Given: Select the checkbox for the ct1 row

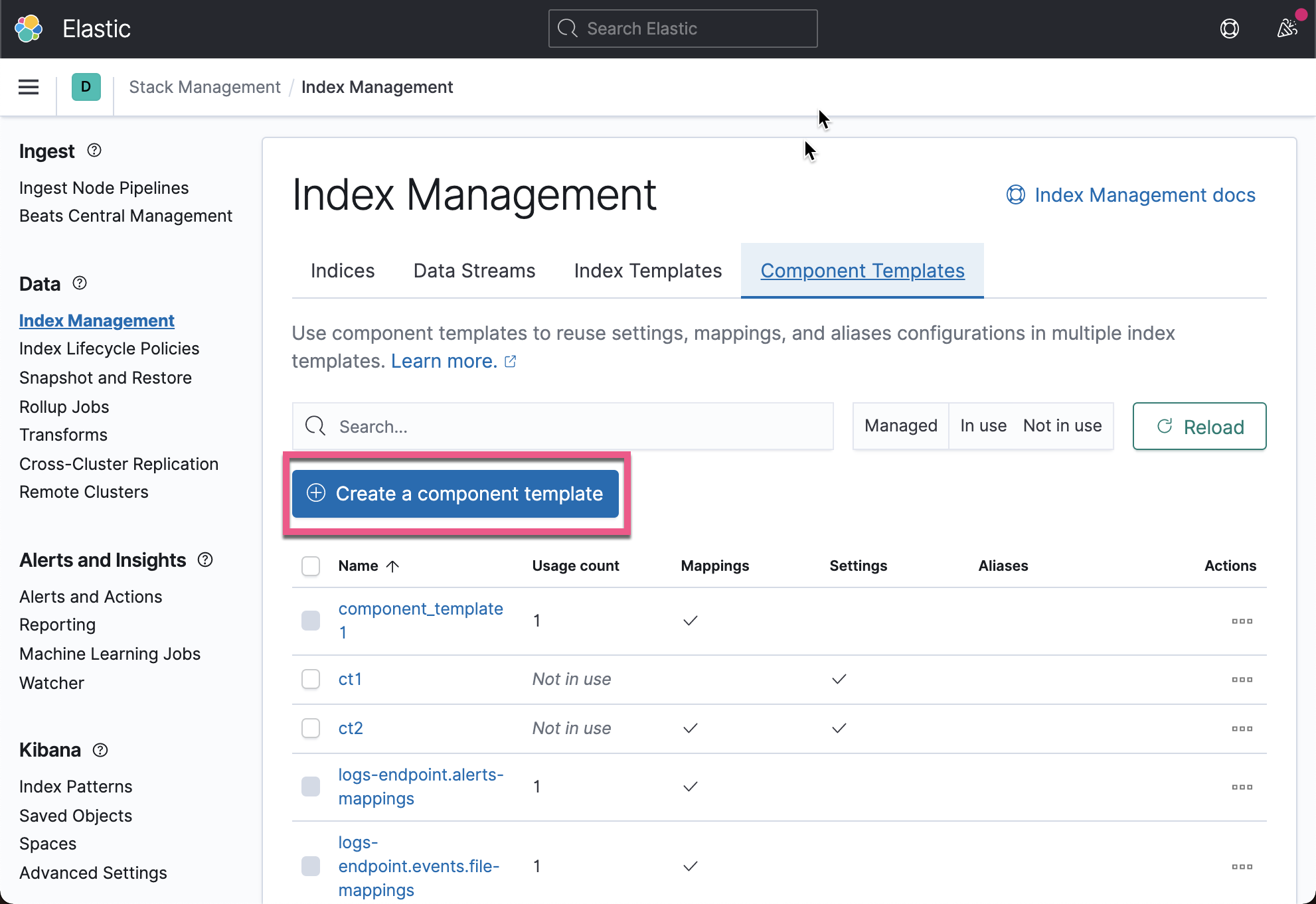Looking at the screenshot, I should click(310, 679).
